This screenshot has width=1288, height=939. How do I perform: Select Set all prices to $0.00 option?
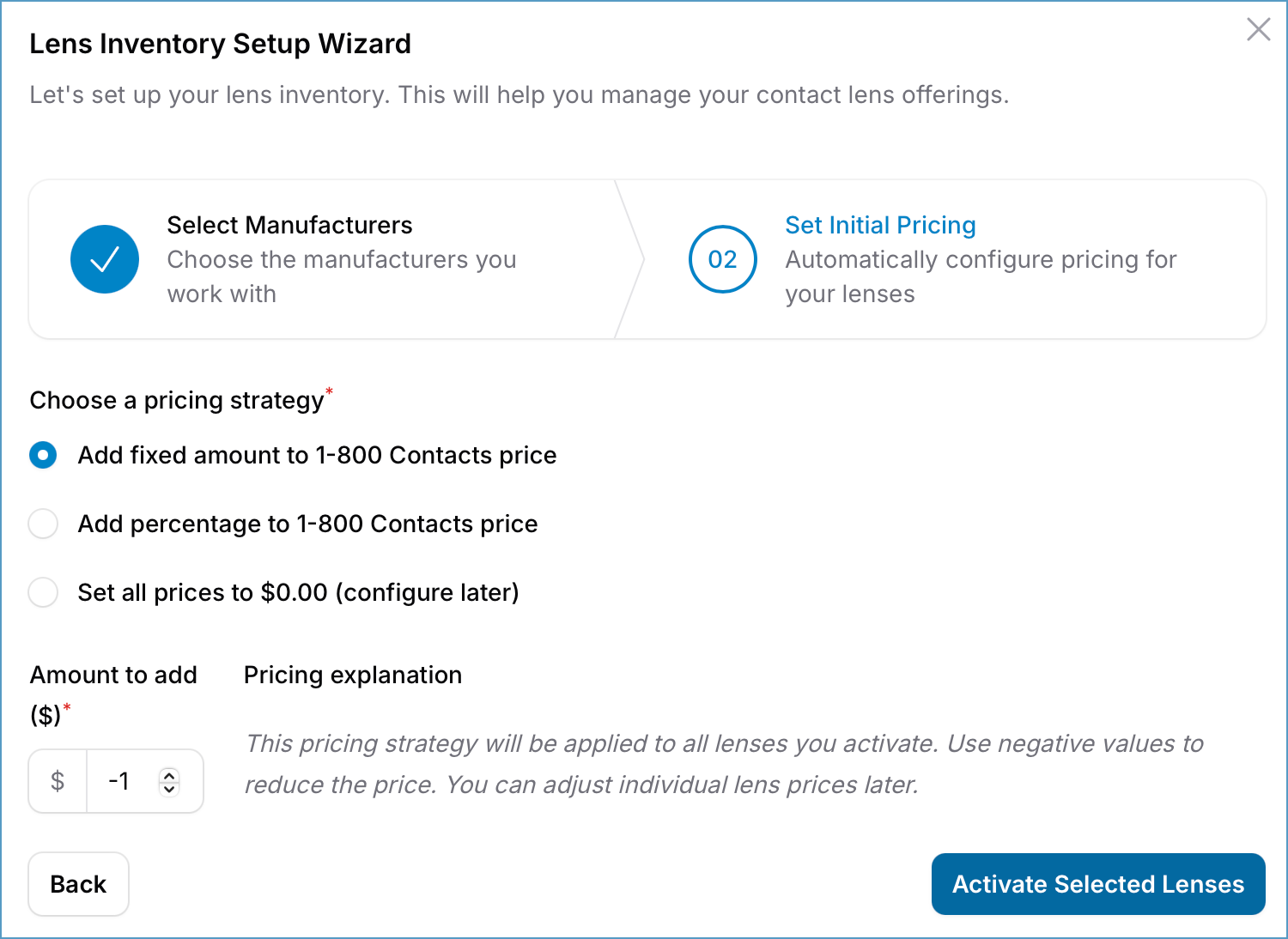(x=43, y=592)
